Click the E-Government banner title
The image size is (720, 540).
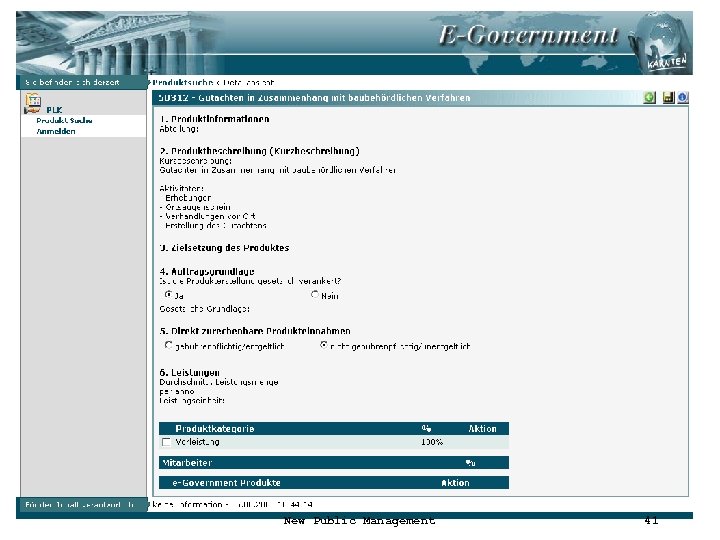click(528, 35)
